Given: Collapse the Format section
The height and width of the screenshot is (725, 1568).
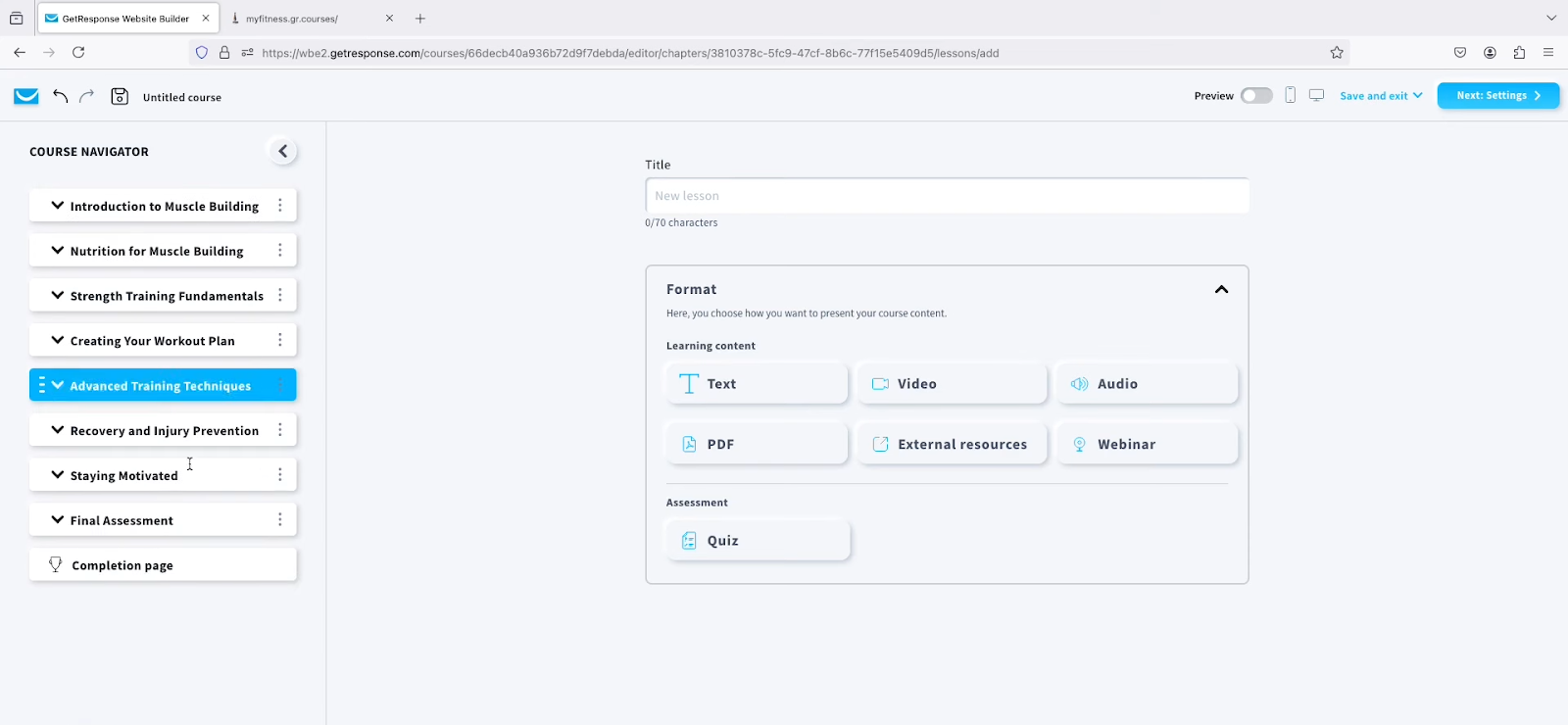Looking at the screenshot, I should click(1221, 289).
